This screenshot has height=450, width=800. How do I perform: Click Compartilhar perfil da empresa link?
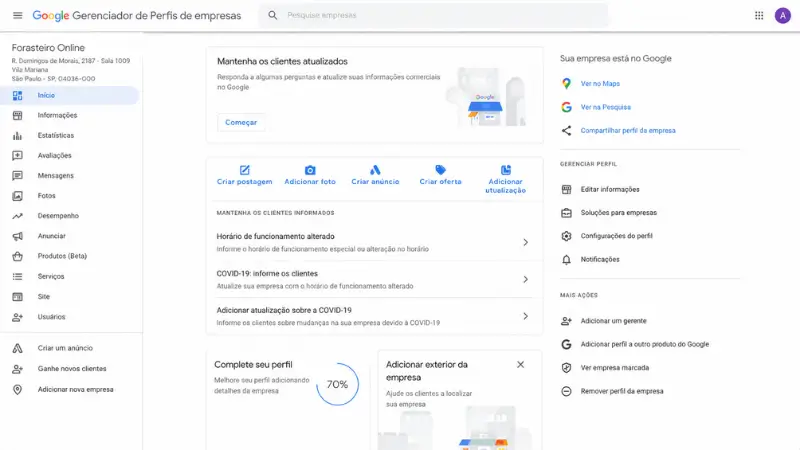(x=628, y=131)
